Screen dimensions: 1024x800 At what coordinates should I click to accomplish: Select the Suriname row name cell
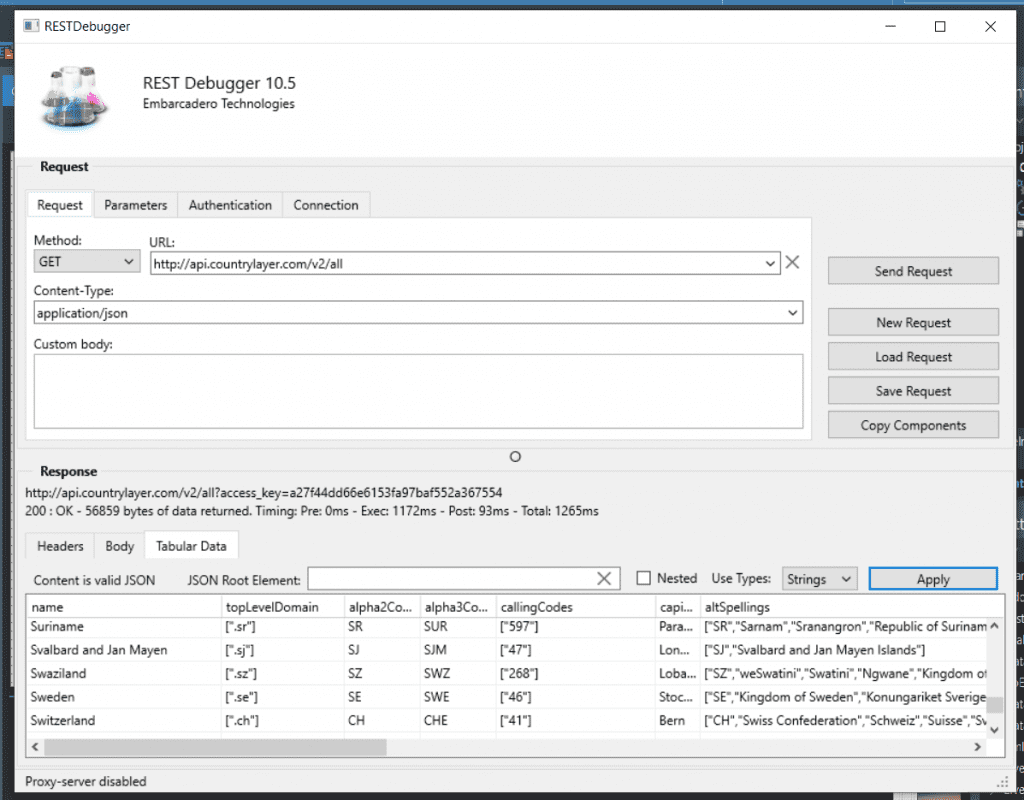click(x=124, y=626)
